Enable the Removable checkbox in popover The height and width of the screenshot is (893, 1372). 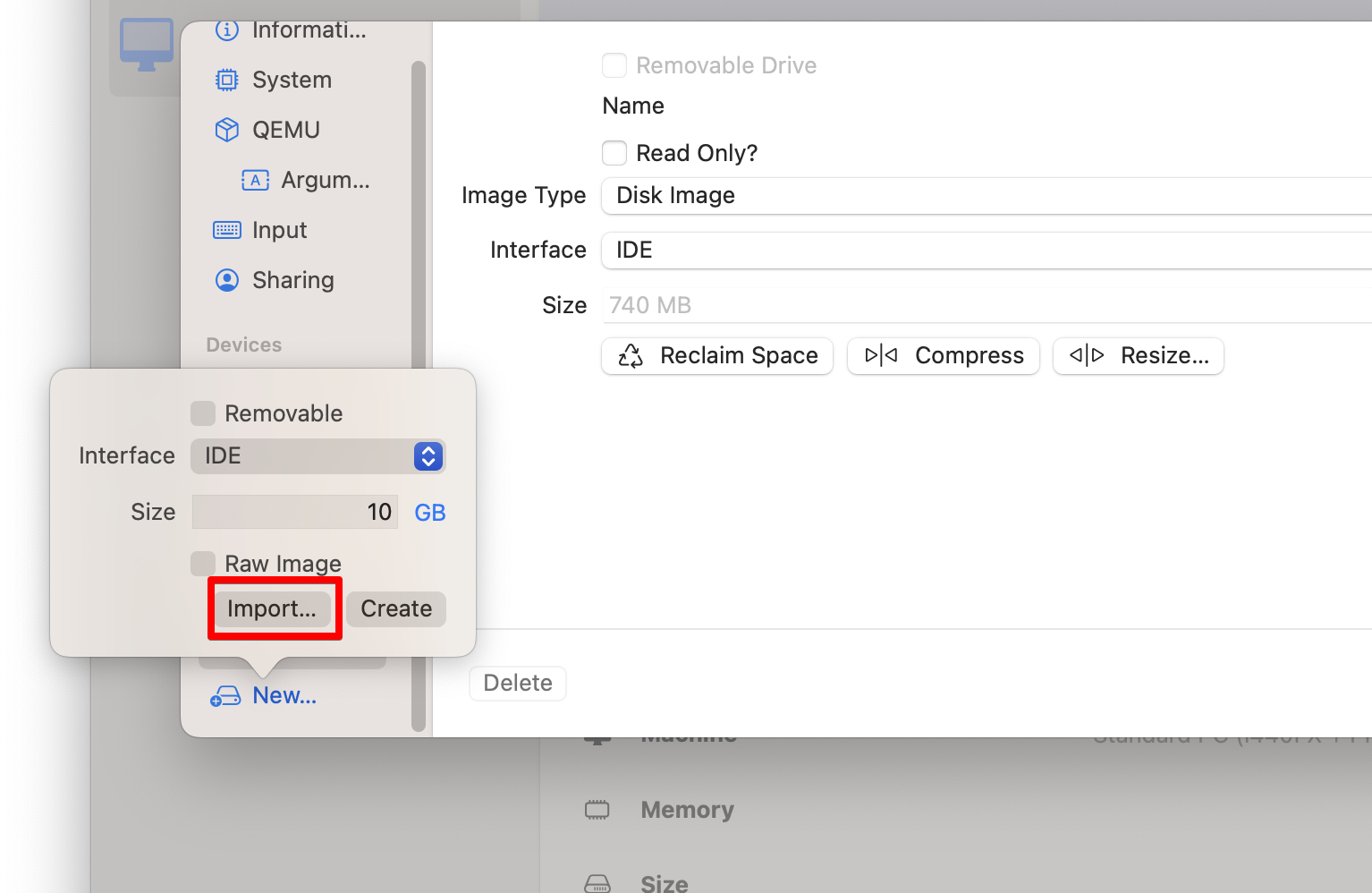point(203,413)
